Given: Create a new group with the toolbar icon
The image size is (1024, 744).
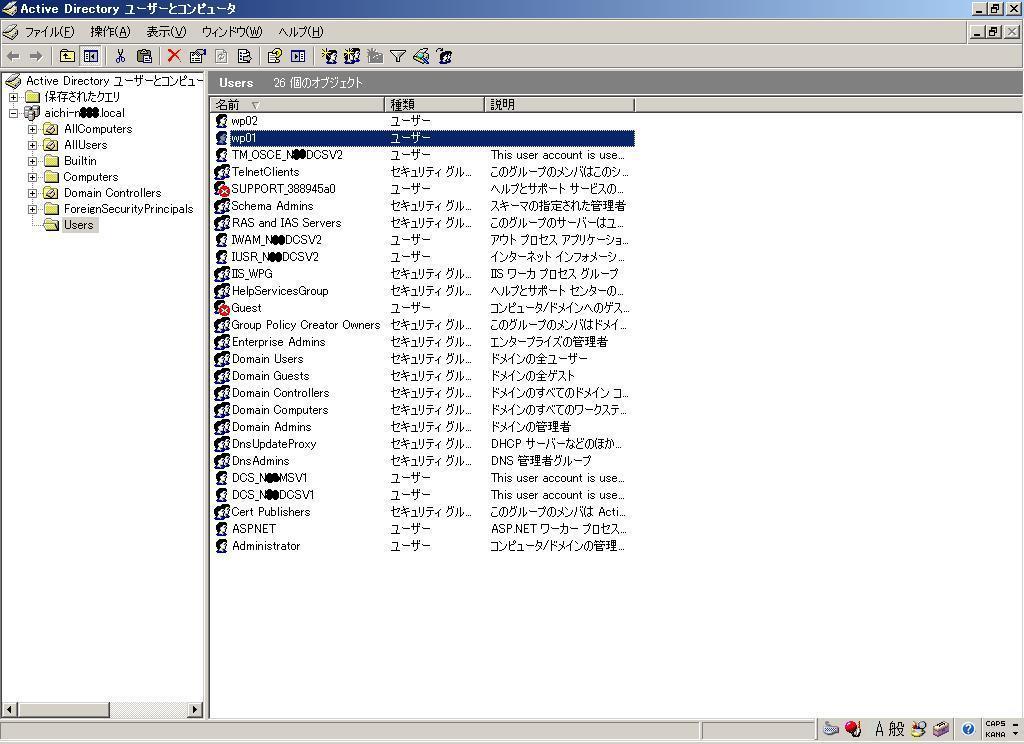Looking at the screenshot, I should (351, 57).
